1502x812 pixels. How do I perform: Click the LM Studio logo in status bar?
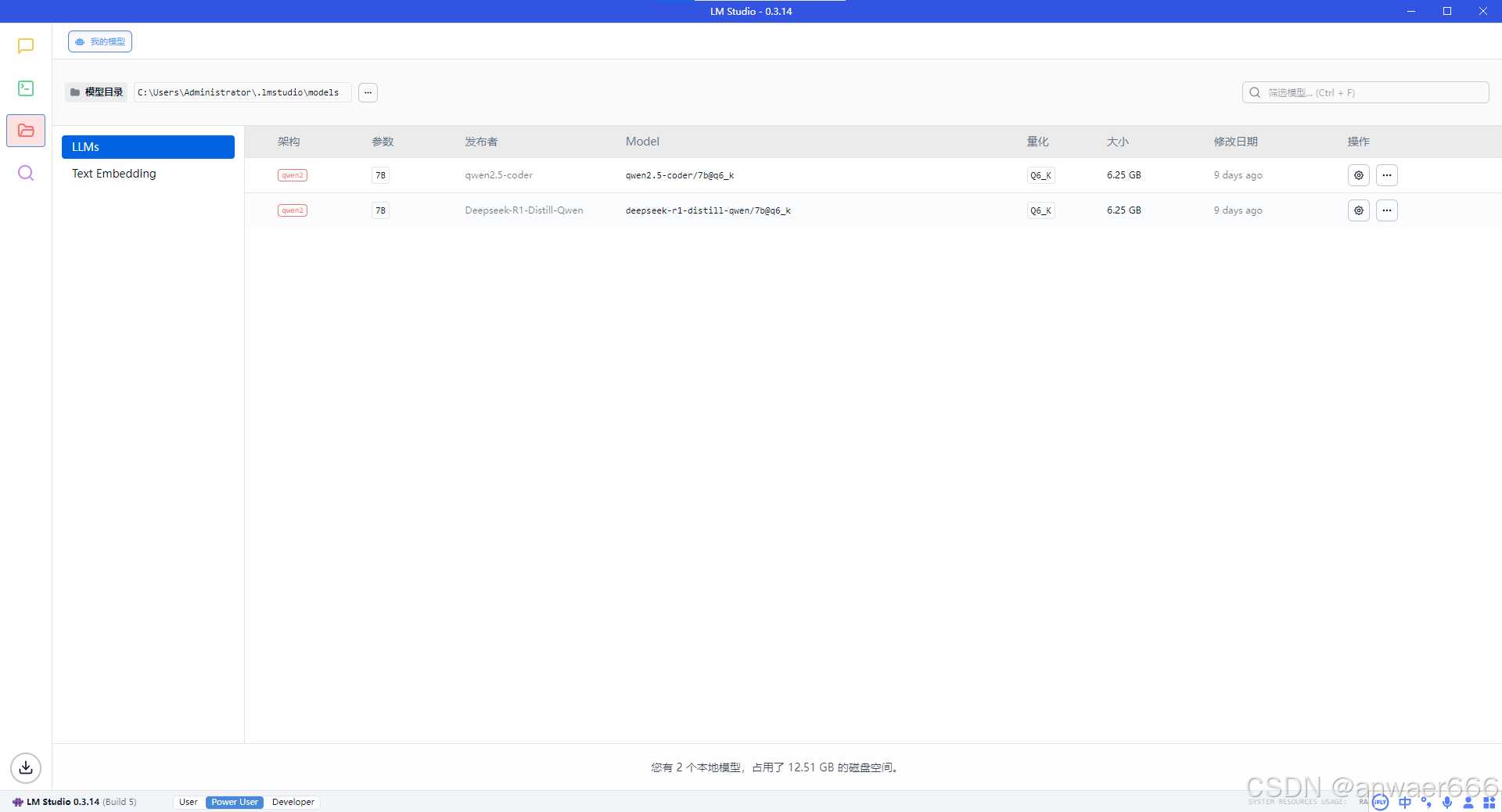pos(17,802)
